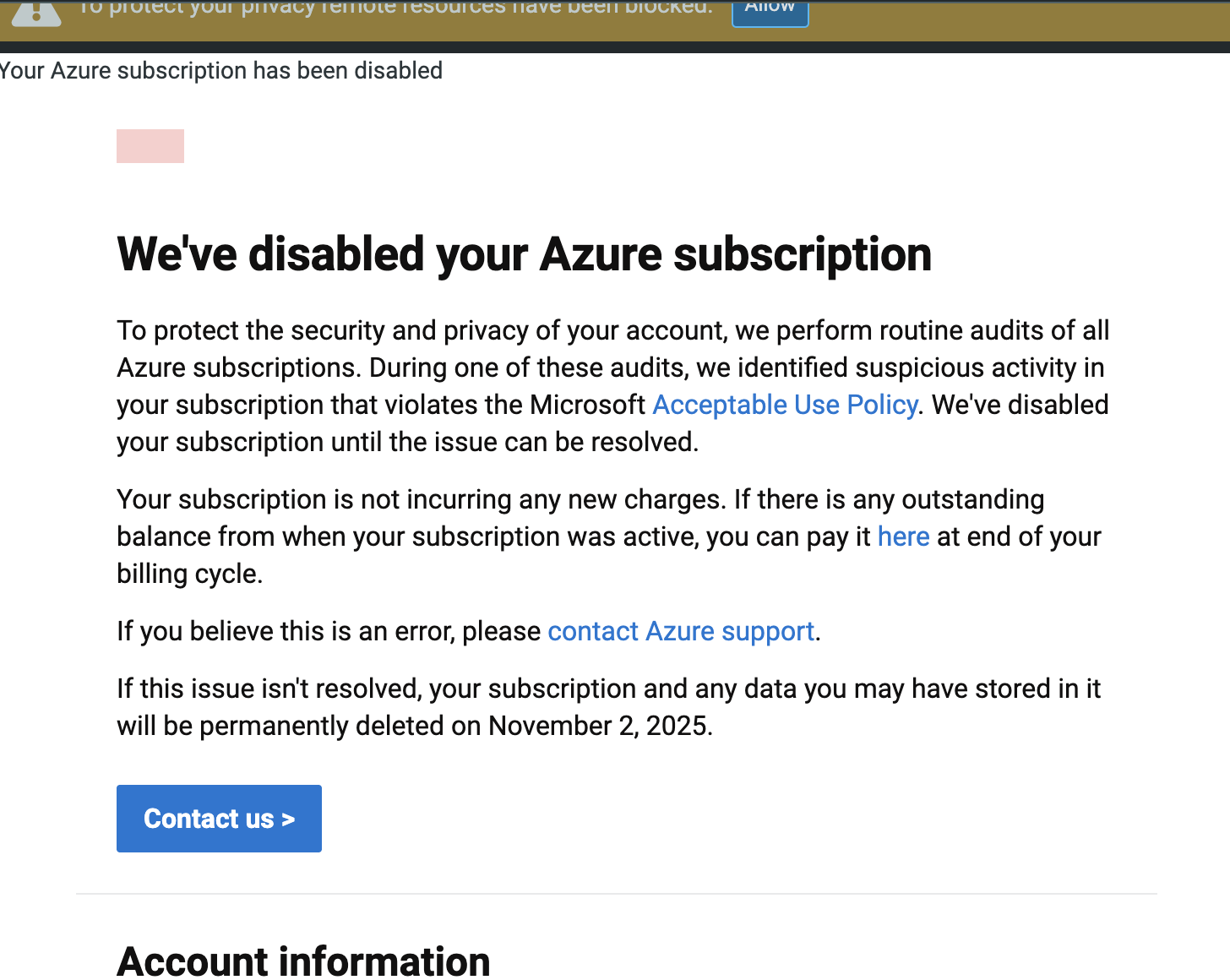Image resolution: width=1230 pixels, height=980 pixels.
Task: Click the 'billing cycle.' text line
Action: (x=190, y=574)
